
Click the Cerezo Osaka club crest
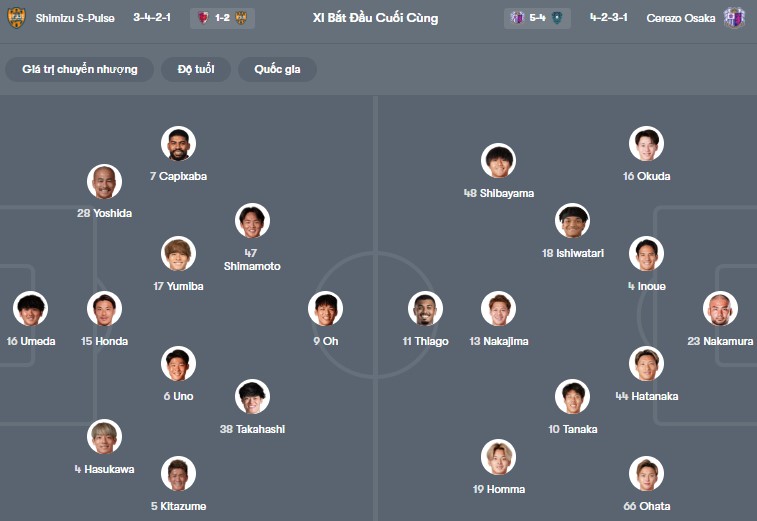(x=734, y=18)
